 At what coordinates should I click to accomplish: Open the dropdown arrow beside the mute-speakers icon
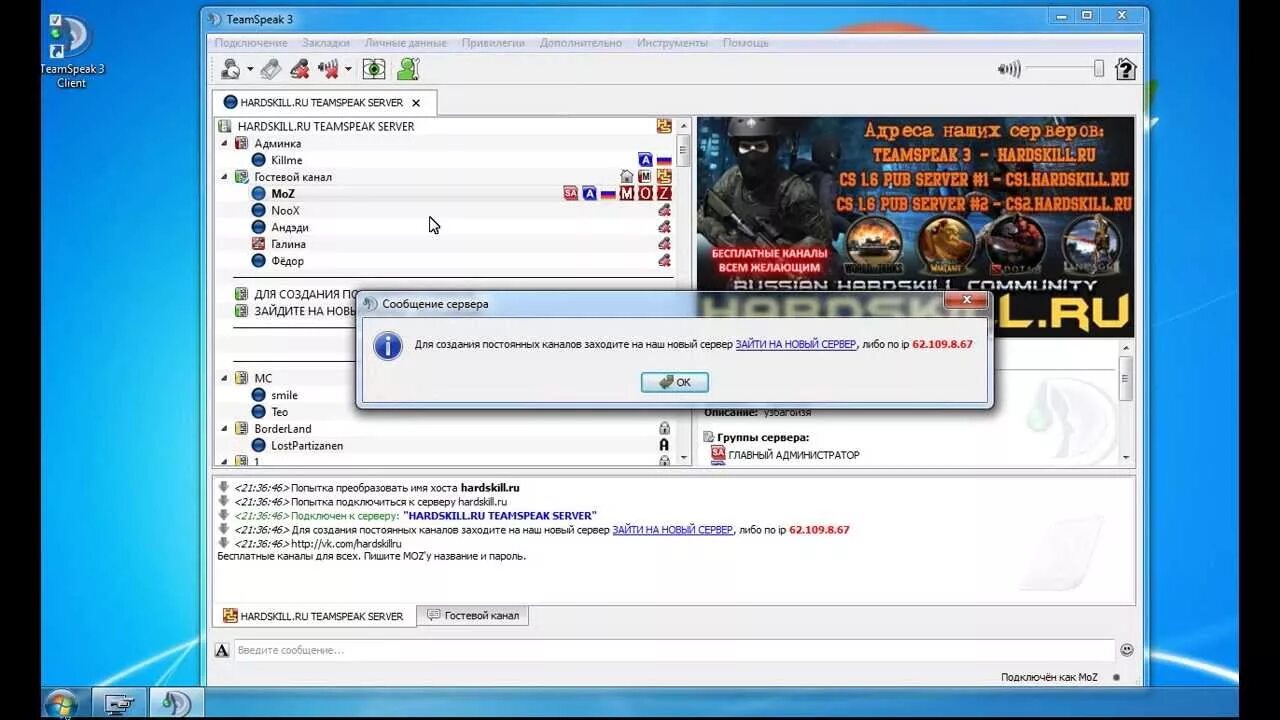pos(348,69)
